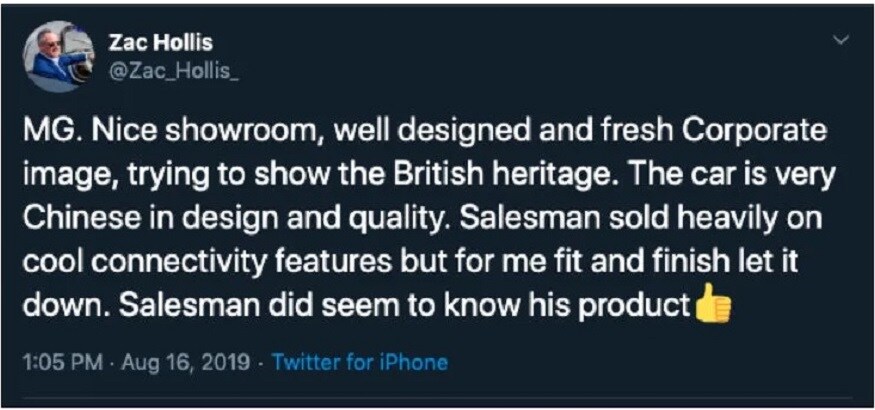
Task: Click the 1:05 PM timestamp
Action: [63, 363]
